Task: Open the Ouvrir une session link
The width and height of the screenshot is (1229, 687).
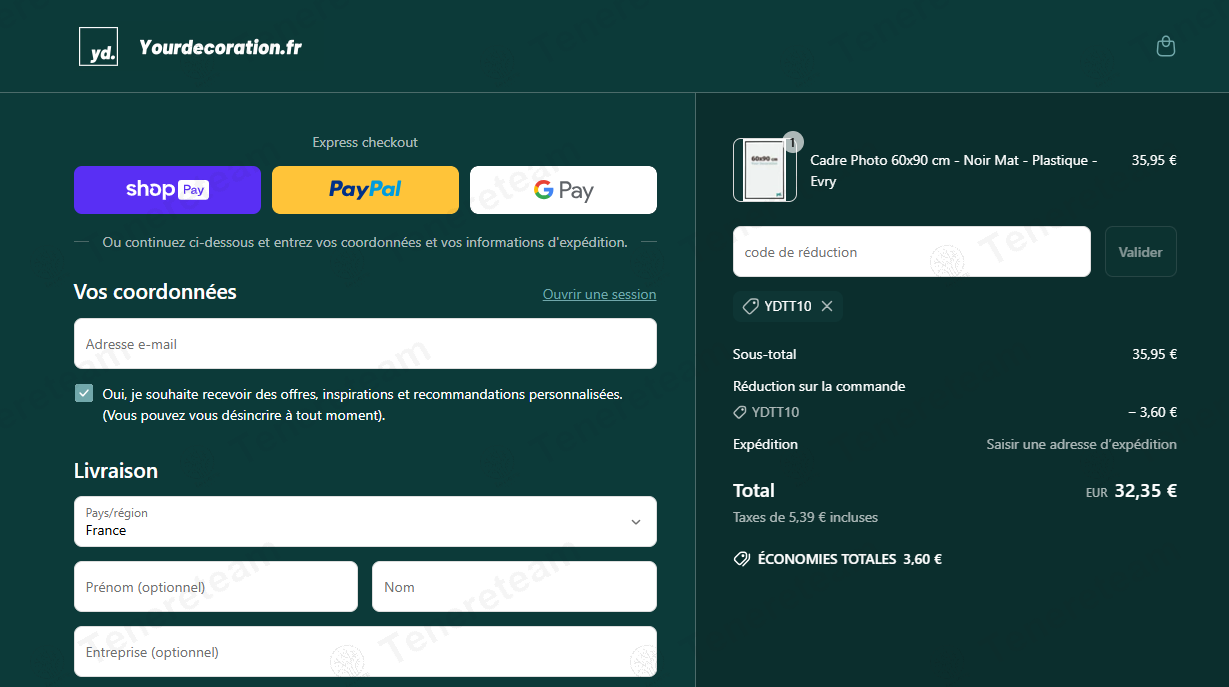Action: (599, 294)
